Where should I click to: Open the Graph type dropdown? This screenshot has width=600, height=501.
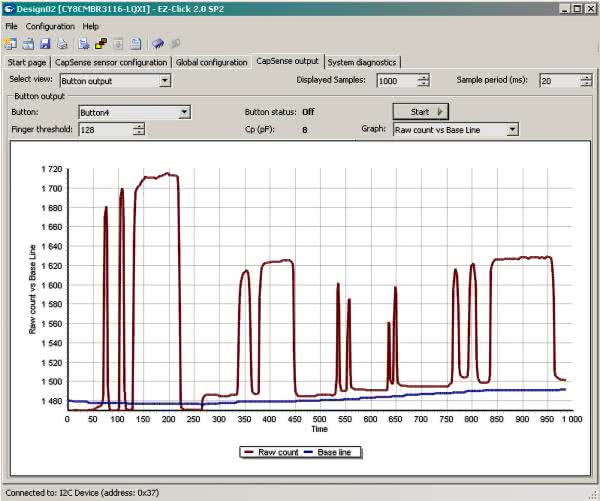pos(512,130)
